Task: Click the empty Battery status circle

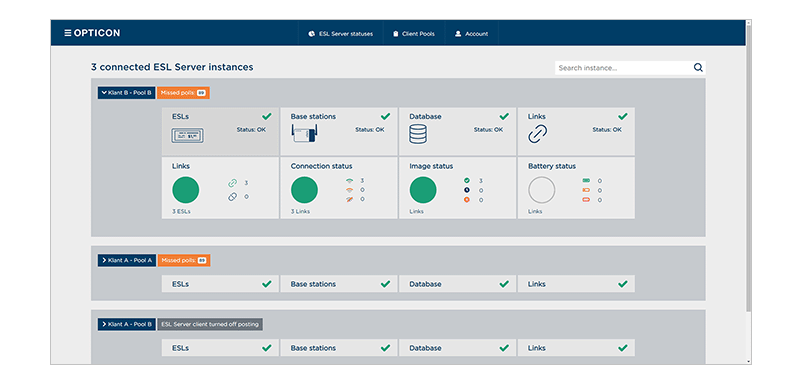Action: point(541,190)
